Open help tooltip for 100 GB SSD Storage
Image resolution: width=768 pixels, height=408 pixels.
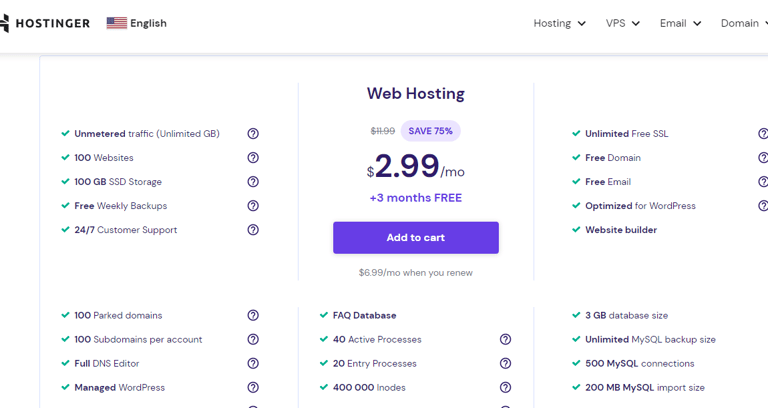coord(253,182)
